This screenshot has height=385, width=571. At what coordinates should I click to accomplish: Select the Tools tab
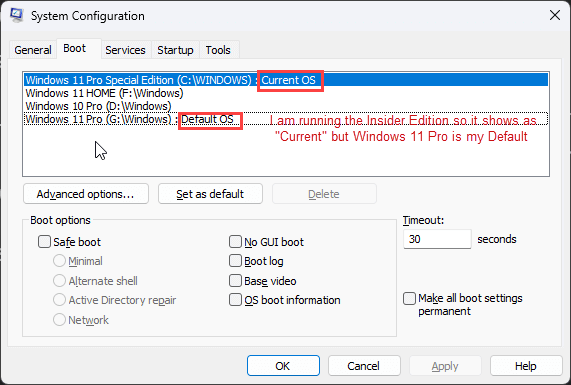pyautogui.click(x=218, y=50)
